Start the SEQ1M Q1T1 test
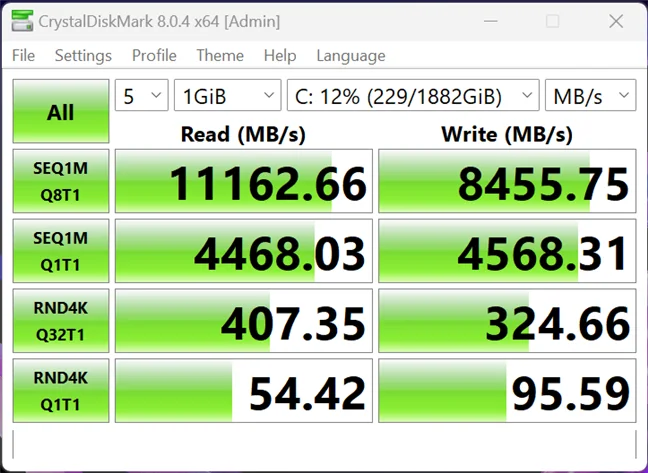Viewport: 648px width, 473px height. click(x=61, y=251)
